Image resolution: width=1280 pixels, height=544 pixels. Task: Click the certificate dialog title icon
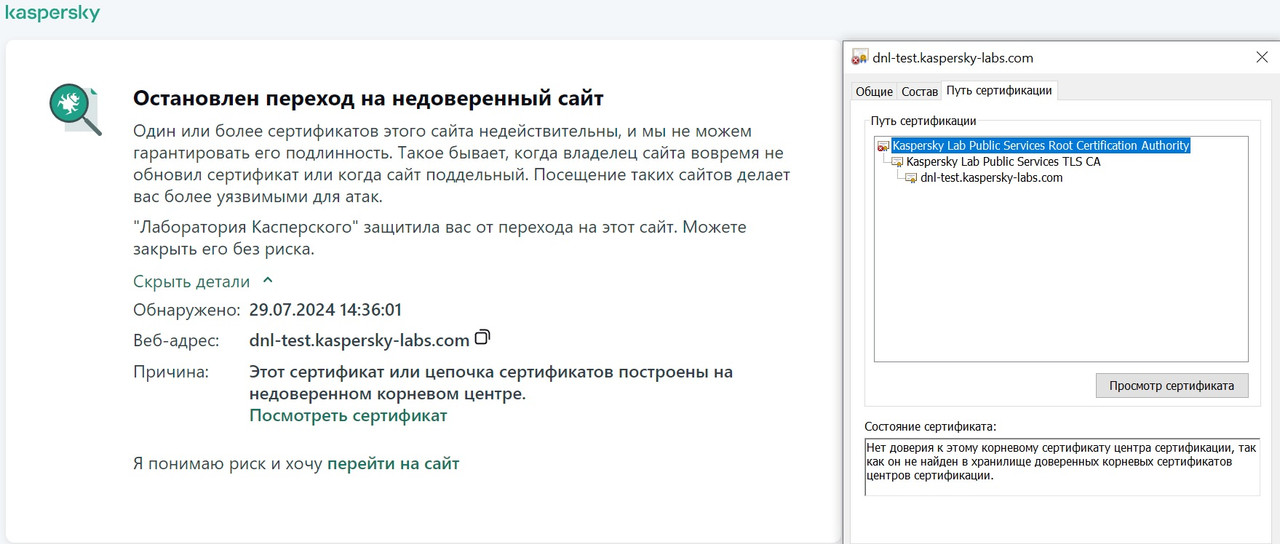tap(859, 58)
